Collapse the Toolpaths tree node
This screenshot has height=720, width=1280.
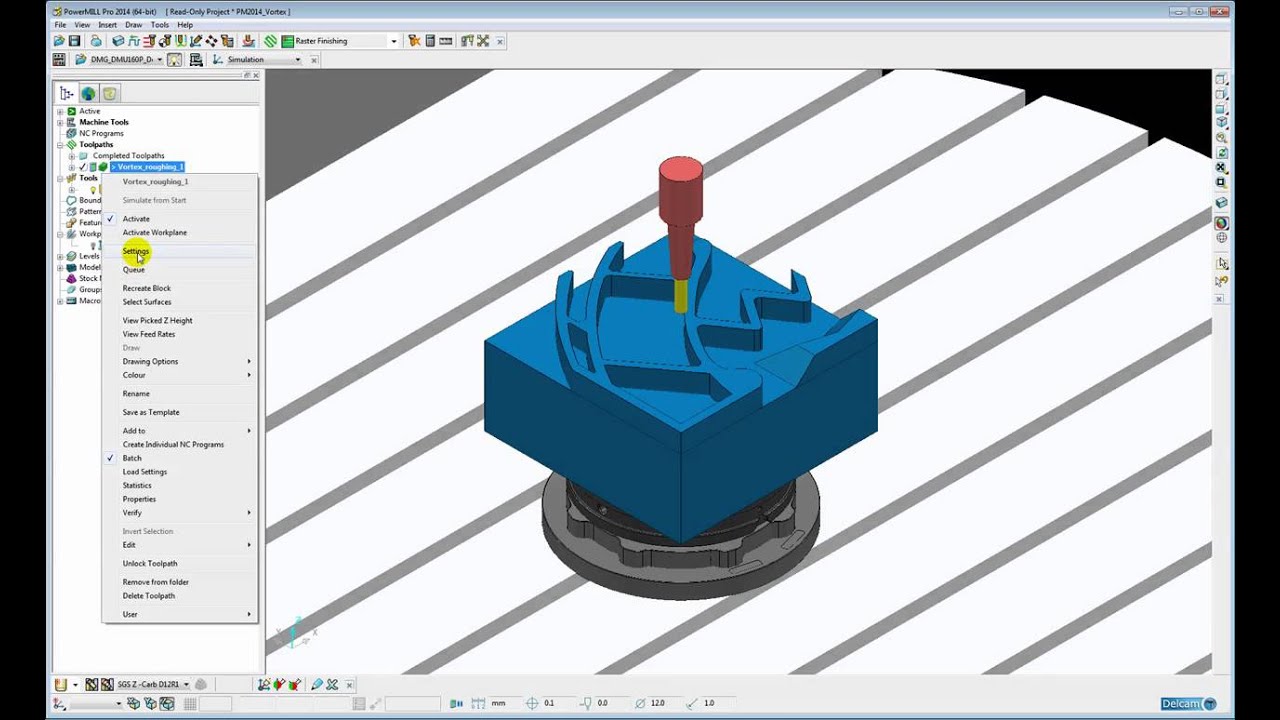[x=60, y=145]
